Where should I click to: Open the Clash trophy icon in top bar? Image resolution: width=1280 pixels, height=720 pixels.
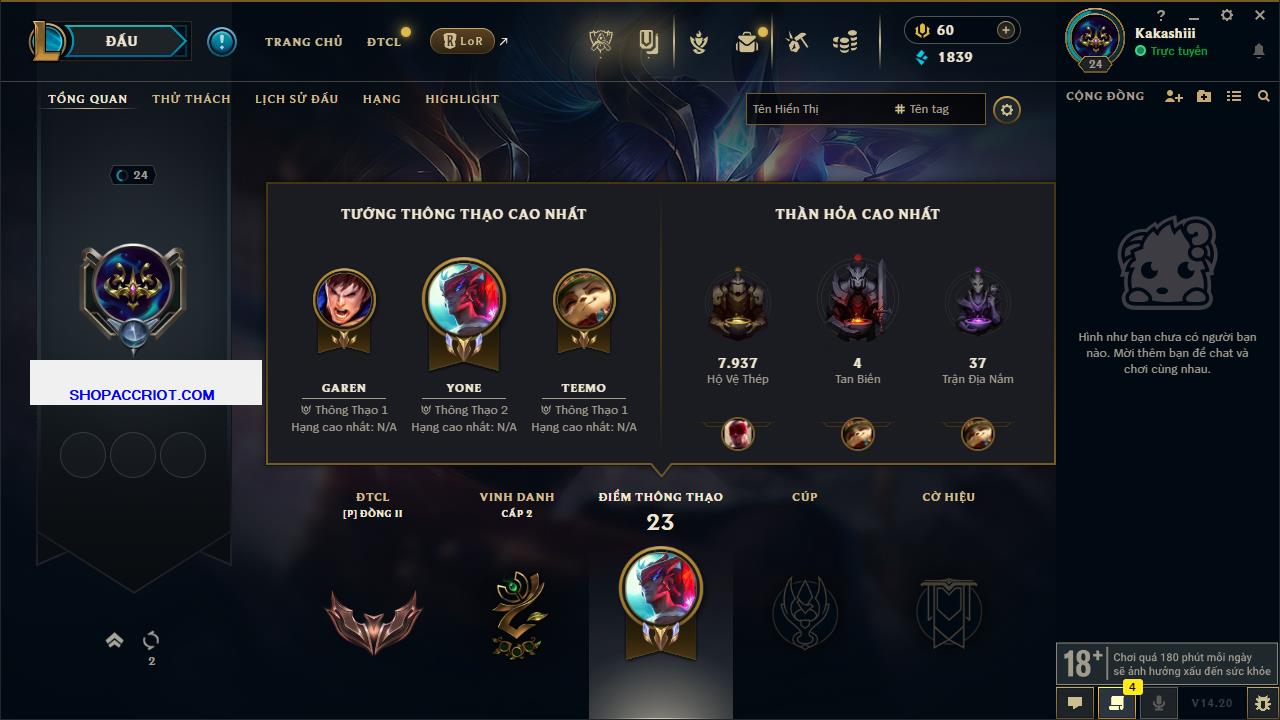tap(601, 42)
